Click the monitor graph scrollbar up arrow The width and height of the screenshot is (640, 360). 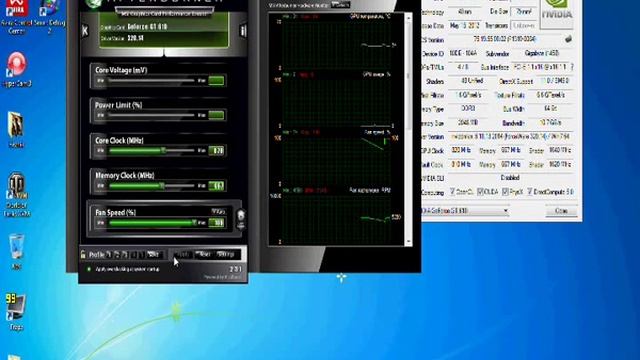point(408,18)
